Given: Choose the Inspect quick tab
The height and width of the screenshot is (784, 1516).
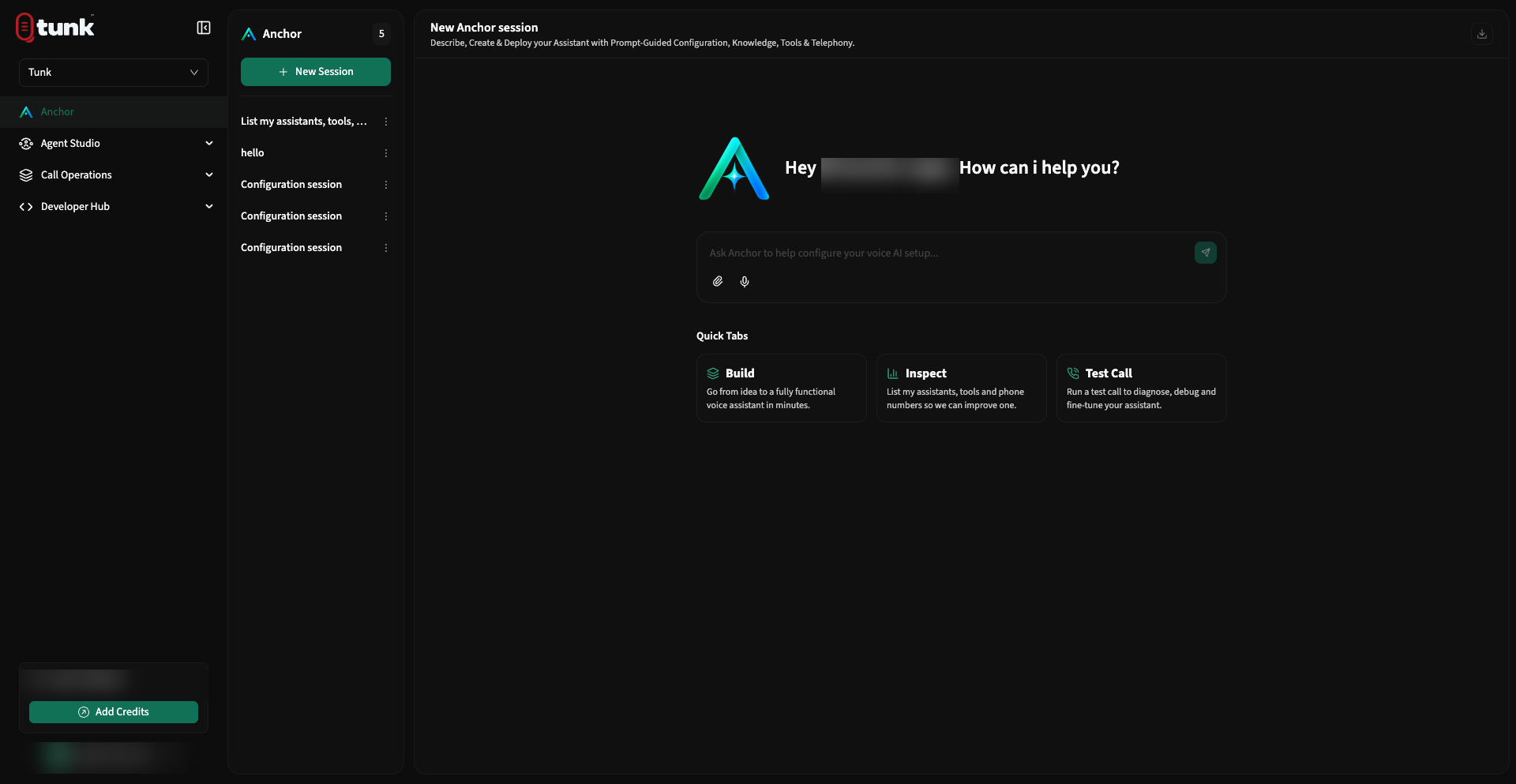Looking at the screenshot, I should pyautogui.click(x=962, y=388).
